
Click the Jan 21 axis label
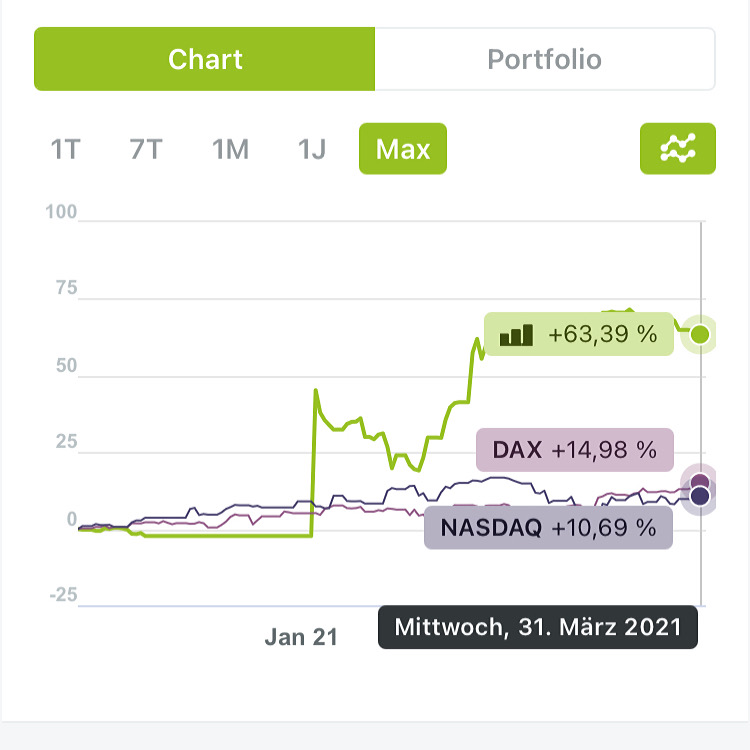click(x=301, y=637)
